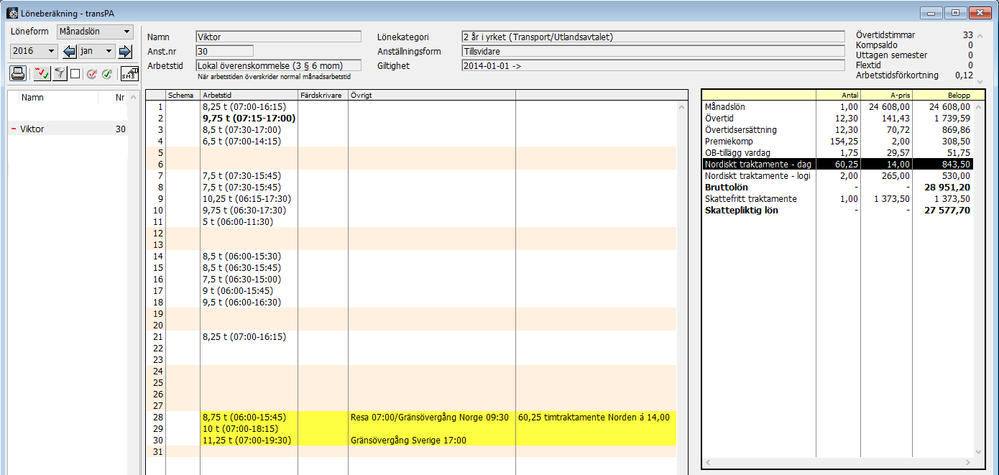Open the year dropdown showing 2016
Image resolution: width=999 pixels, height=475 pixels.
click(x=33, y=52)
